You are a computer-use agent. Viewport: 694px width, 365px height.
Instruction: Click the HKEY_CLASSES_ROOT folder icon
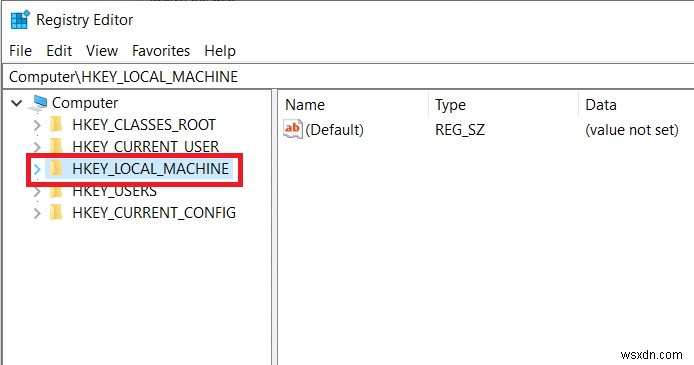point(56,125)
